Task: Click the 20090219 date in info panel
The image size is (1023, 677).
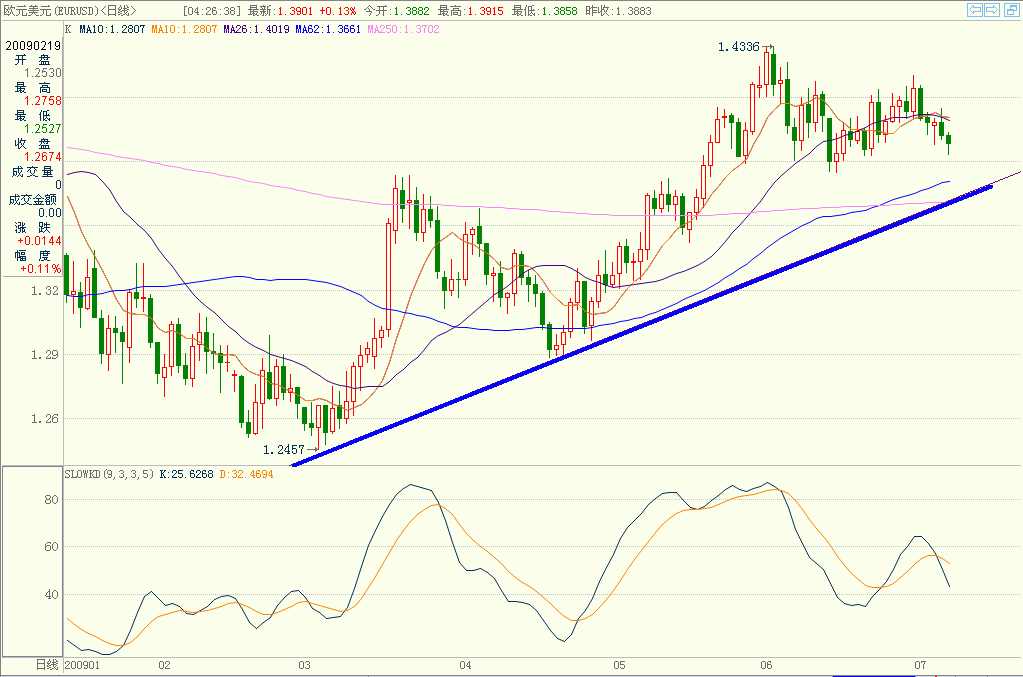Action: [33, 46]
